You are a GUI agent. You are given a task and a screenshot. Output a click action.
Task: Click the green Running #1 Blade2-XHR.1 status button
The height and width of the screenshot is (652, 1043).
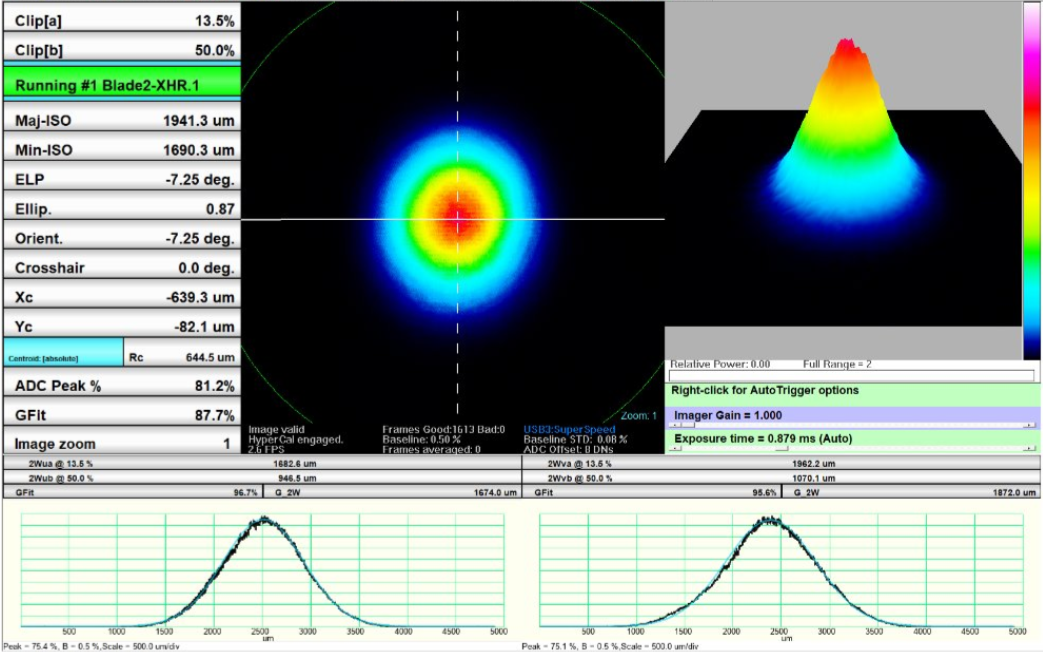(x=122, y=84)
